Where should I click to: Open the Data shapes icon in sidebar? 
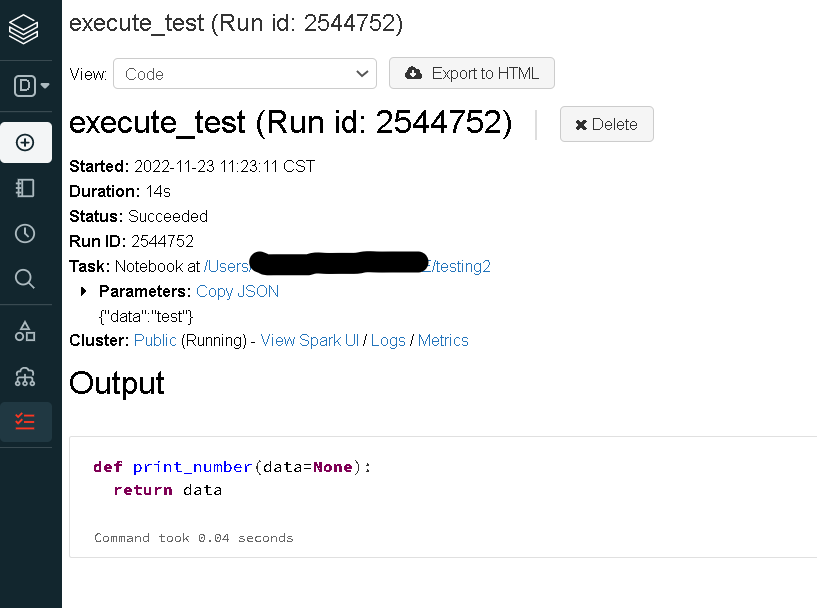(x=26, y=331)
